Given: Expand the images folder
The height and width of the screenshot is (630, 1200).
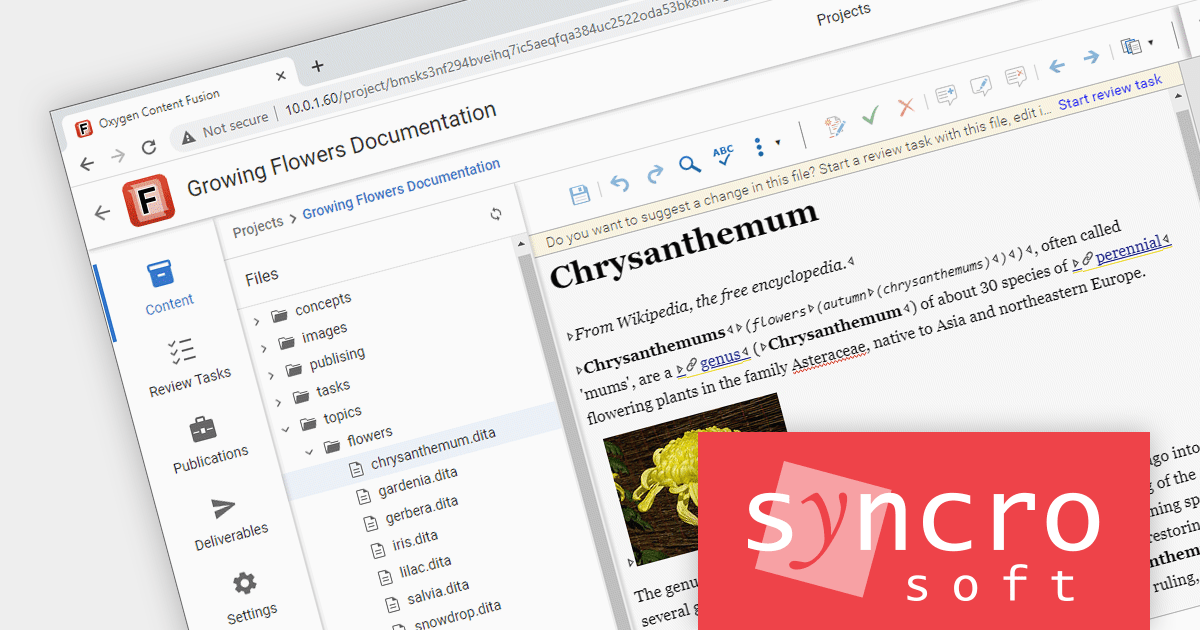Looking at the screenshot, I should (x=264, y=347).
